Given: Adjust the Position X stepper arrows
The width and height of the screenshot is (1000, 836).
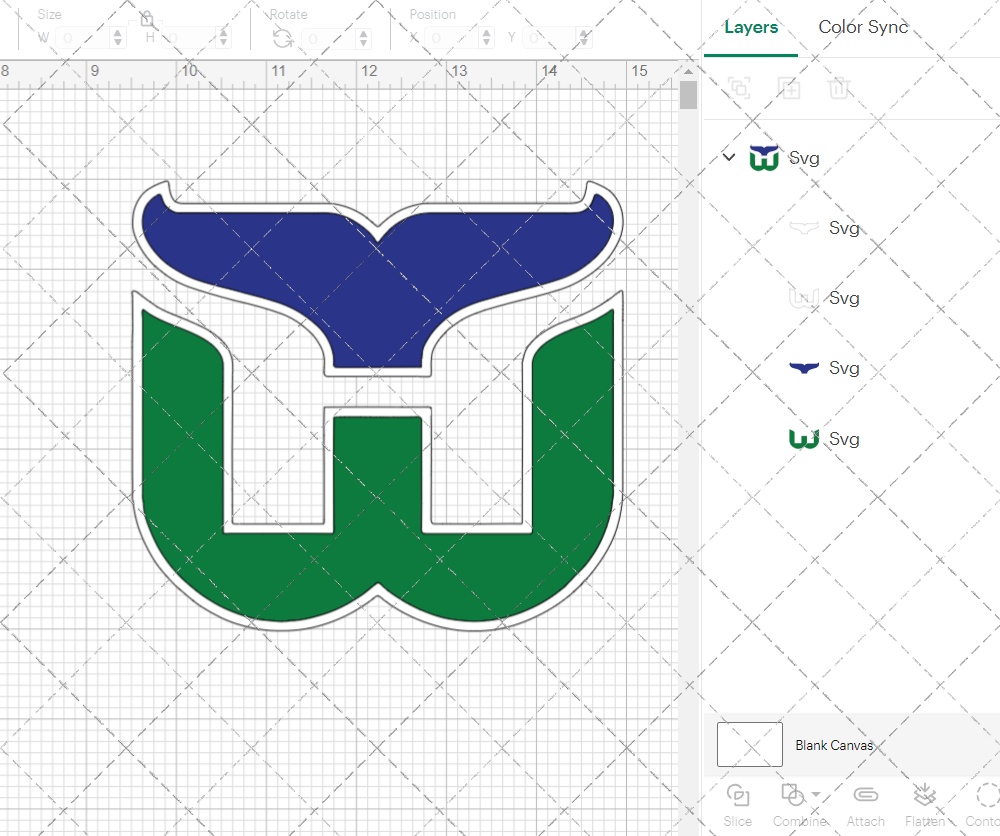Looking at the screenshot, I should [x=487, y=38].
